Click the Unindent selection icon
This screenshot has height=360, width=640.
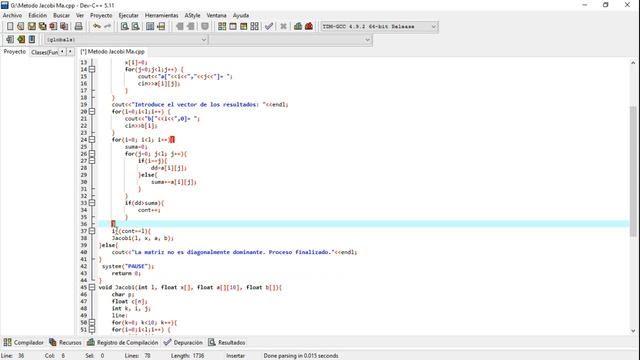tap(191, 27)
